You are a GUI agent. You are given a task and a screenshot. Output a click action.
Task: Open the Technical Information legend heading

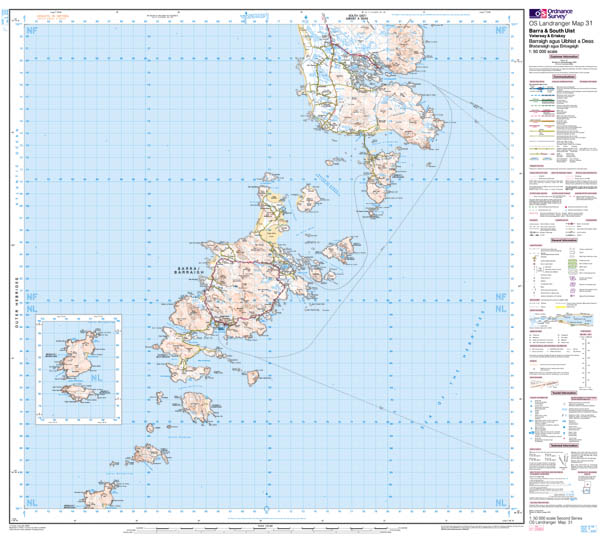[564, 446]
